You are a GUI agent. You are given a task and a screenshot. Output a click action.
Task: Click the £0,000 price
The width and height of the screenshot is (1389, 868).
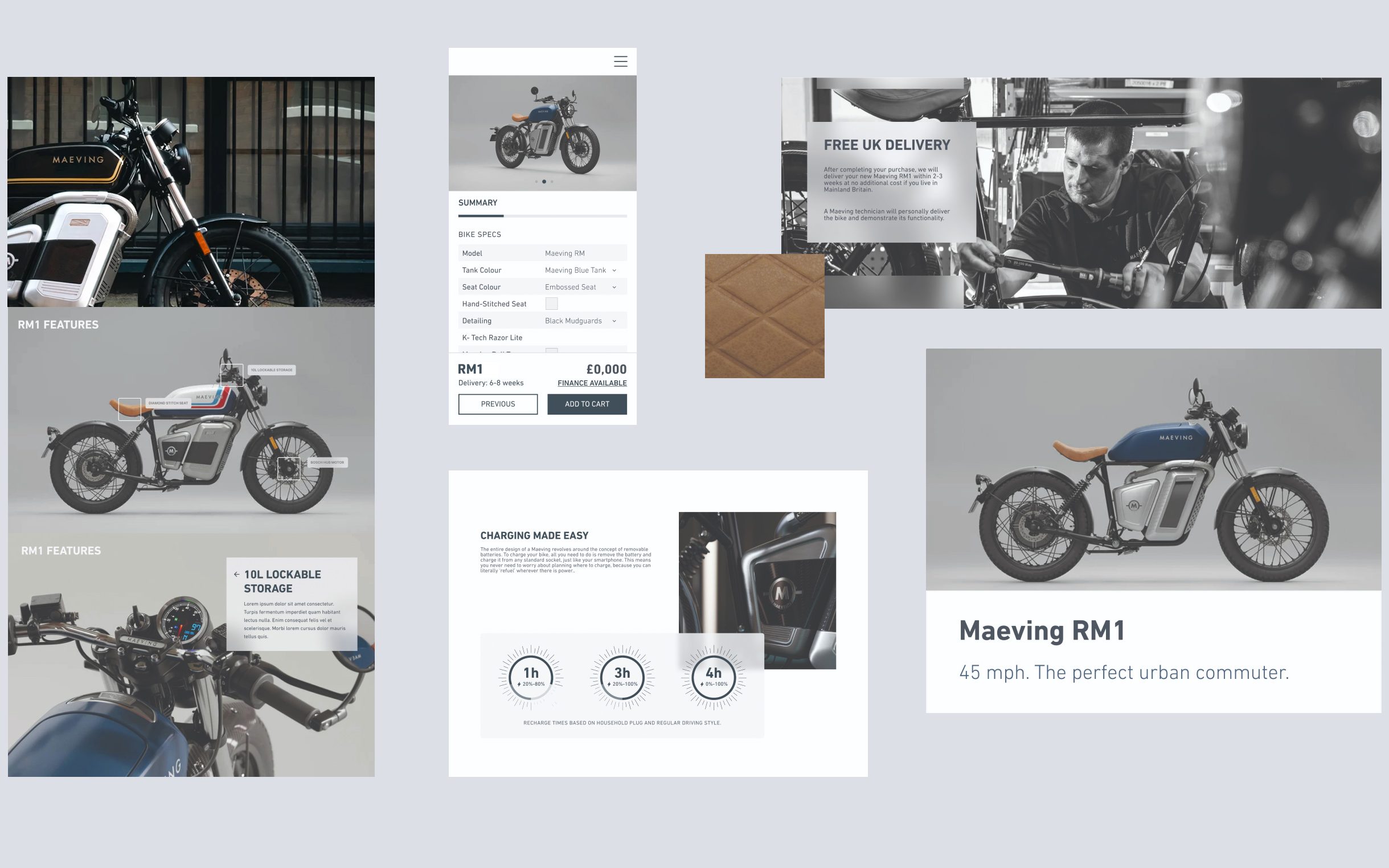tap(606, 369)
